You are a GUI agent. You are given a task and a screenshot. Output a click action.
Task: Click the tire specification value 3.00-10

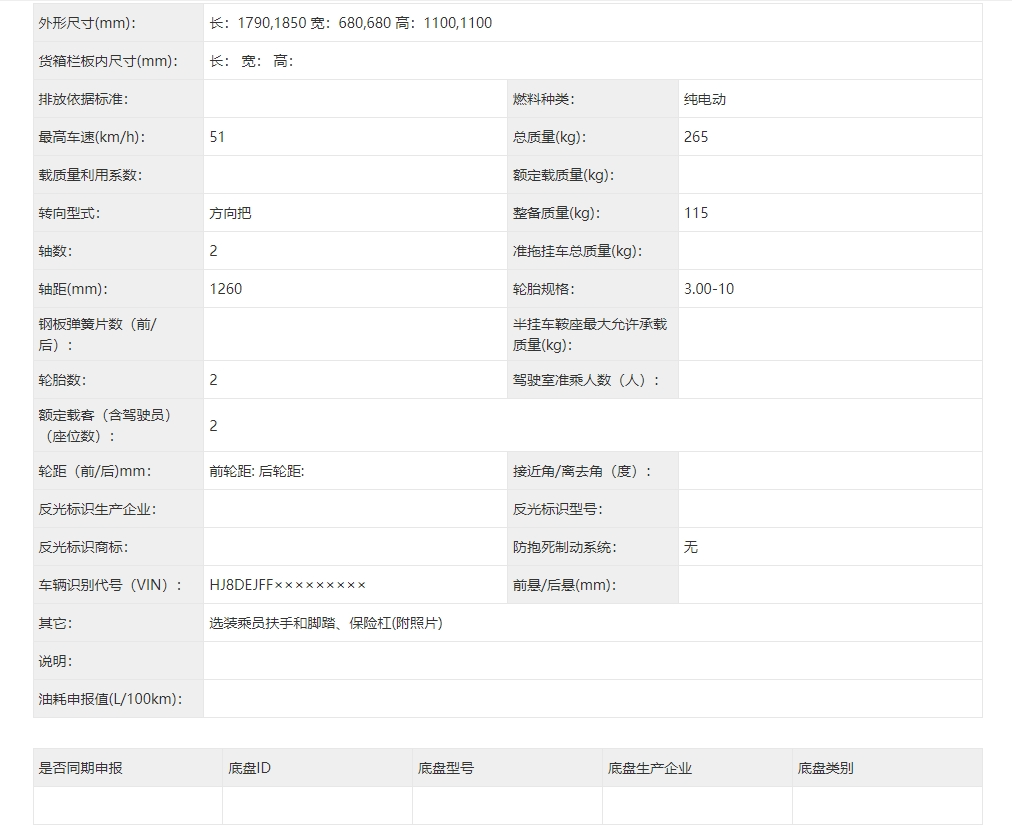(x=709, y=289)
